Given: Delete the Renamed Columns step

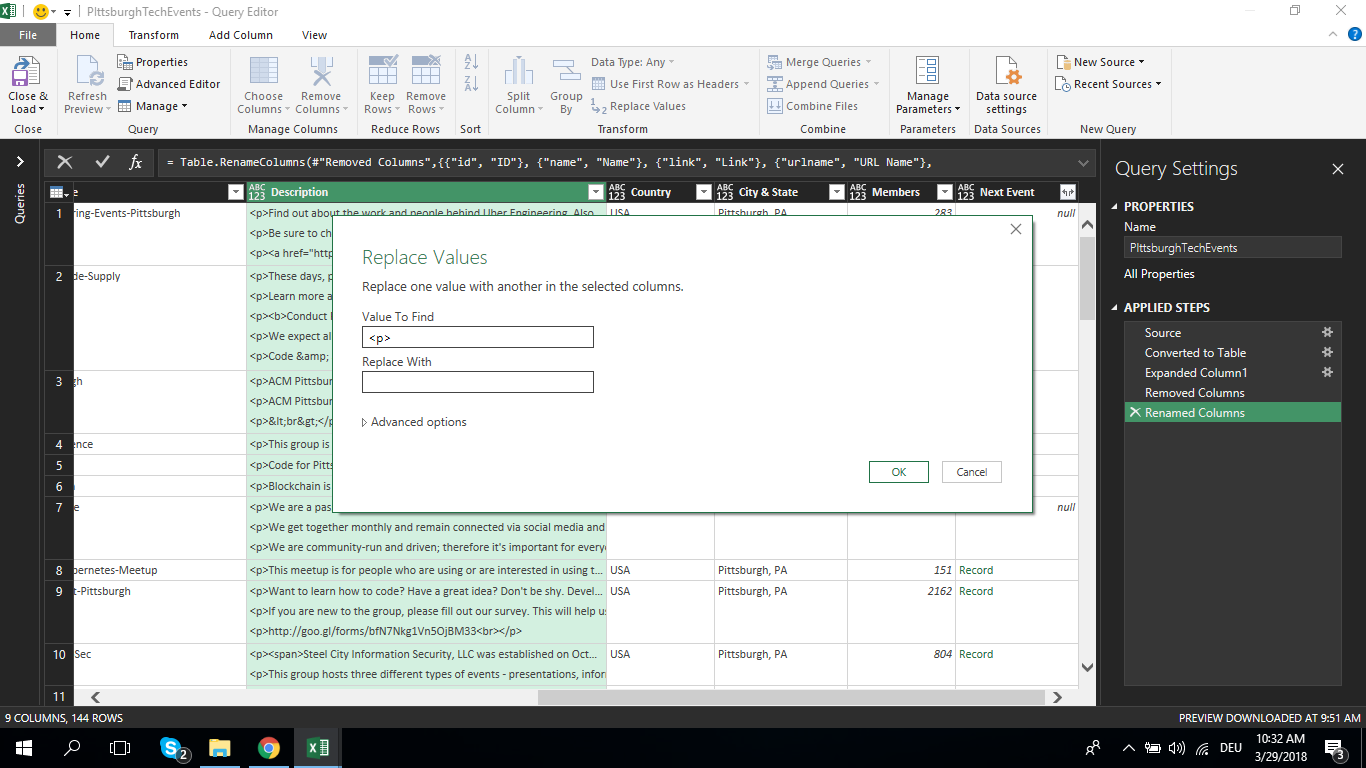Looking at the screenshot, I should pyautogui.click(x=1136, y=411).
